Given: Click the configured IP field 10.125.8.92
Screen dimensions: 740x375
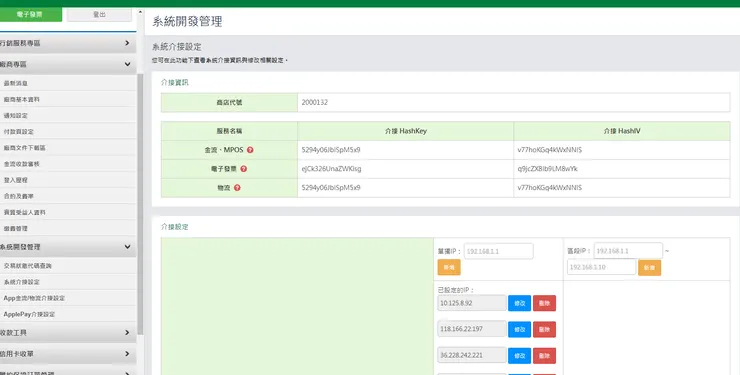Looking at the screenshot, I should click(x=472, y=303).
